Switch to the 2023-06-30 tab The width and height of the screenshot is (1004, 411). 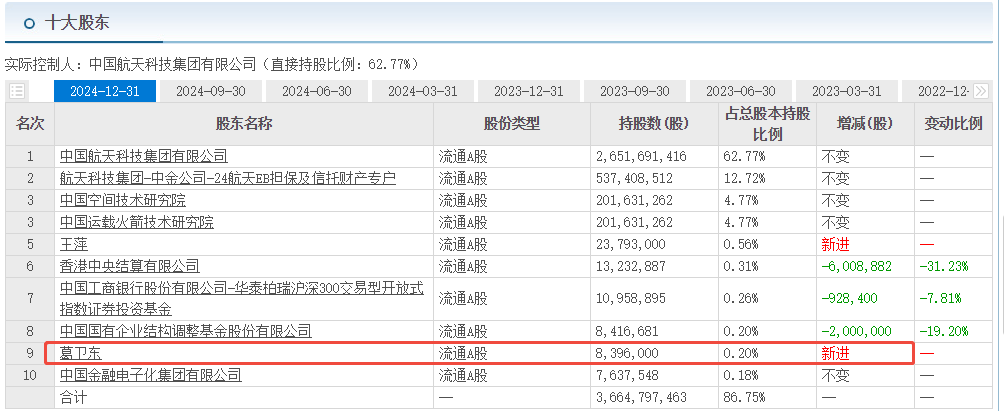point(741,91)
